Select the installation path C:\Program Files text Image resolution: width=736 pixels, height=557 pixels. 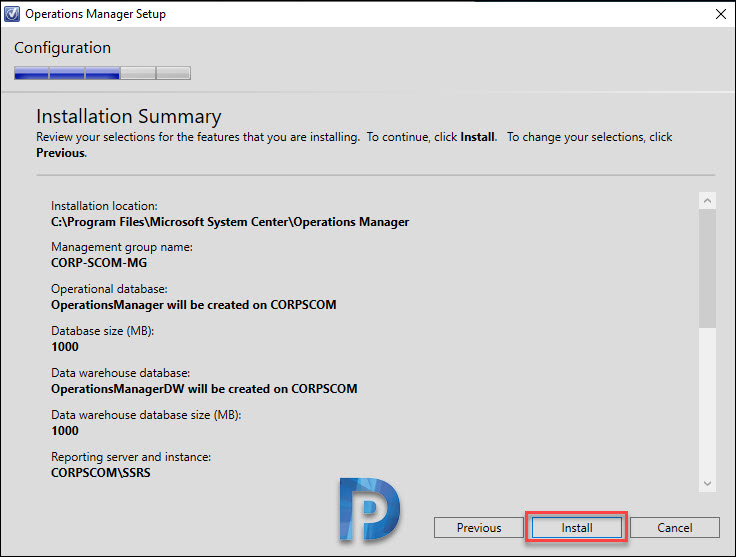tap(230, 221)
